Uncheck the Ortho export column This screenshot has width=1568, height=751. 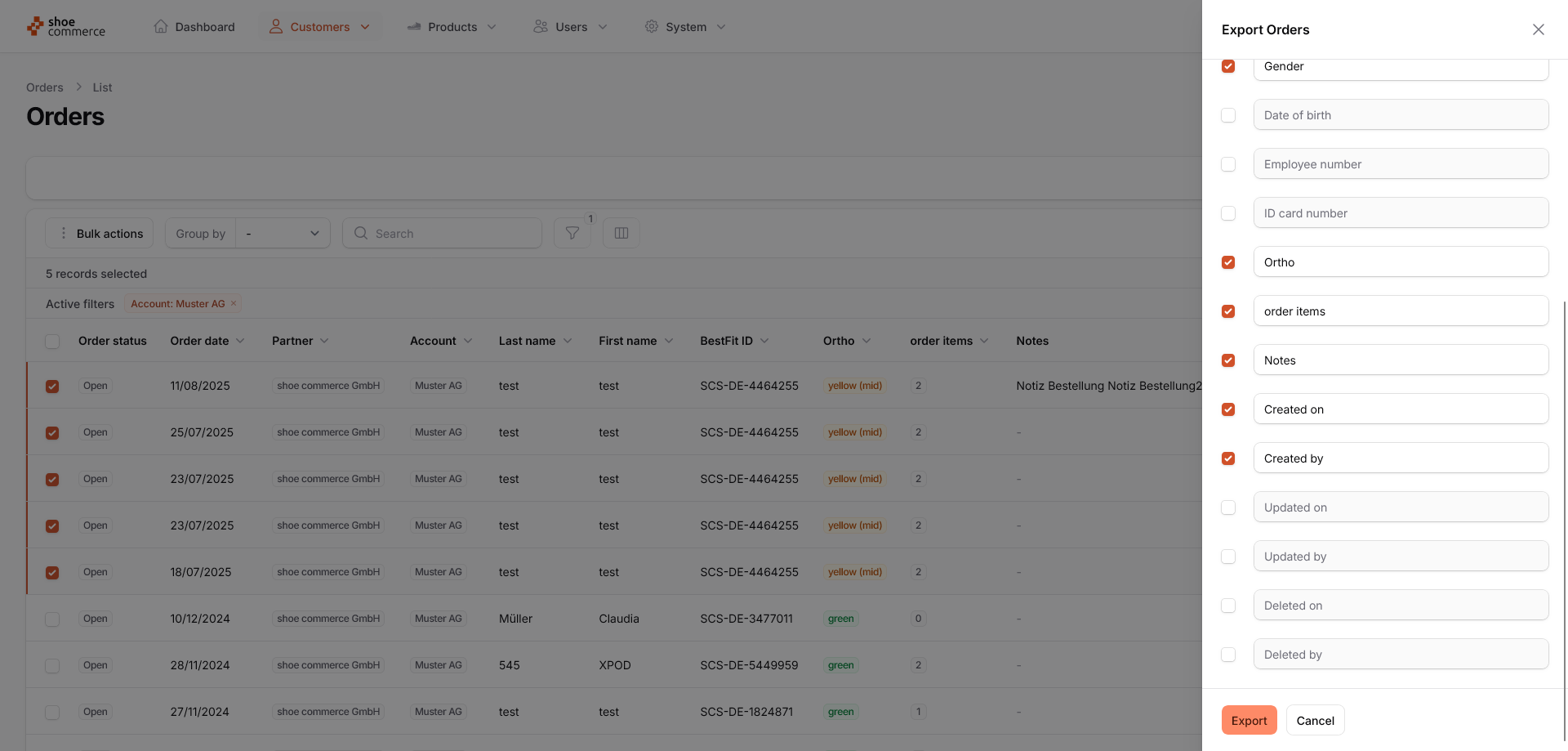pyautogui.click(x=1227, y=262)
